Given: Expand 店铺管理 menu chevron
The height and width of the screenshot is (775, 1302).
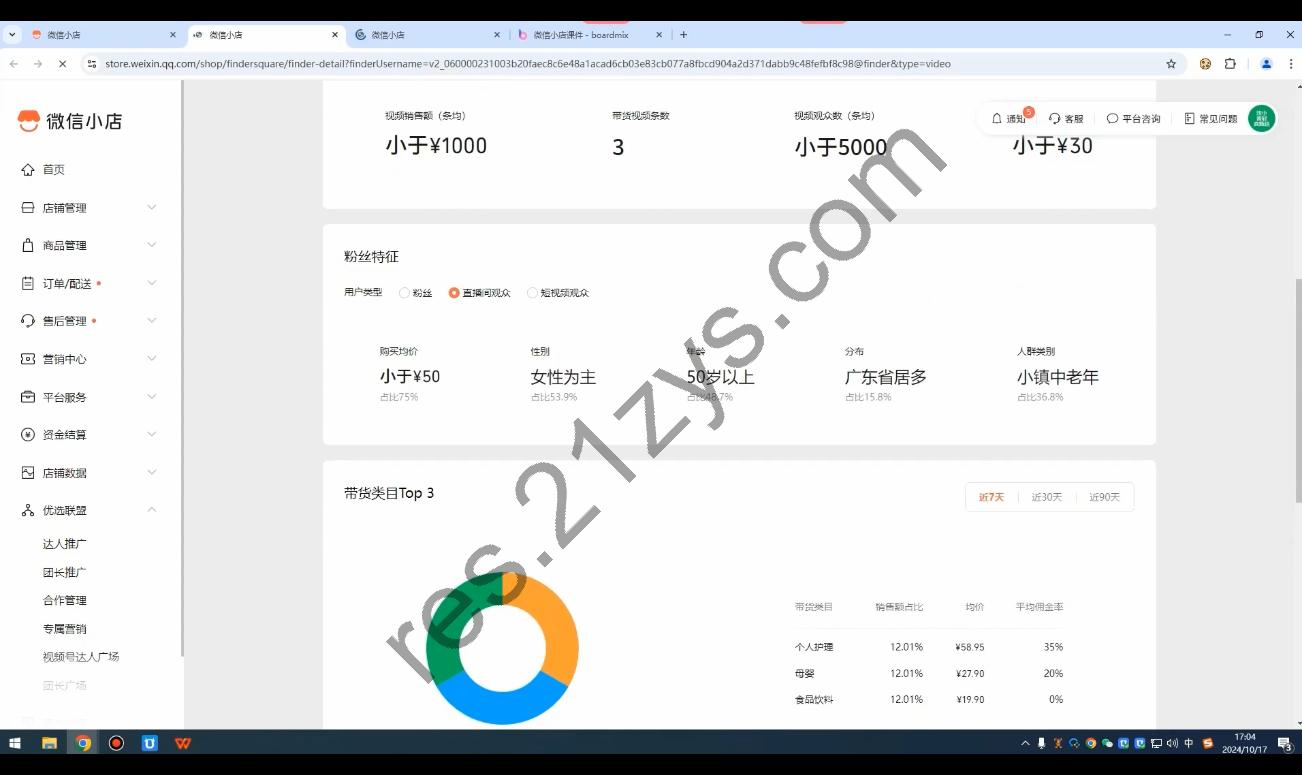Looking at the screenshot, I should [152, 207].
